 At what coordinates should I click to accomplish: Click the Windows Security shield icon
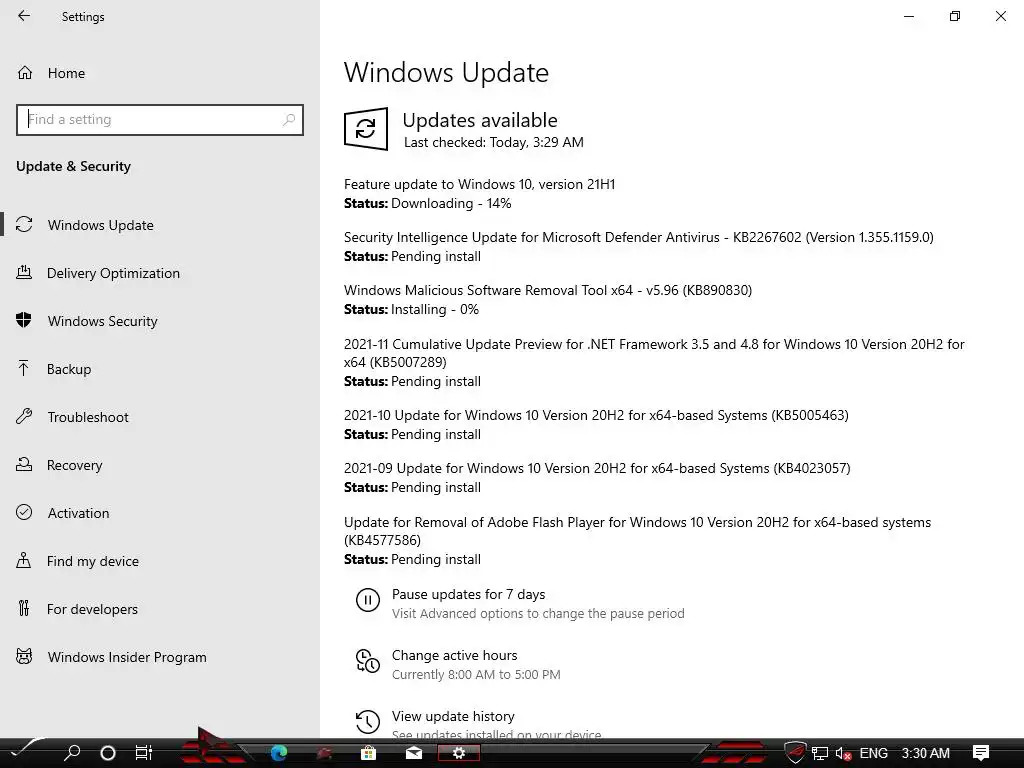24,320
